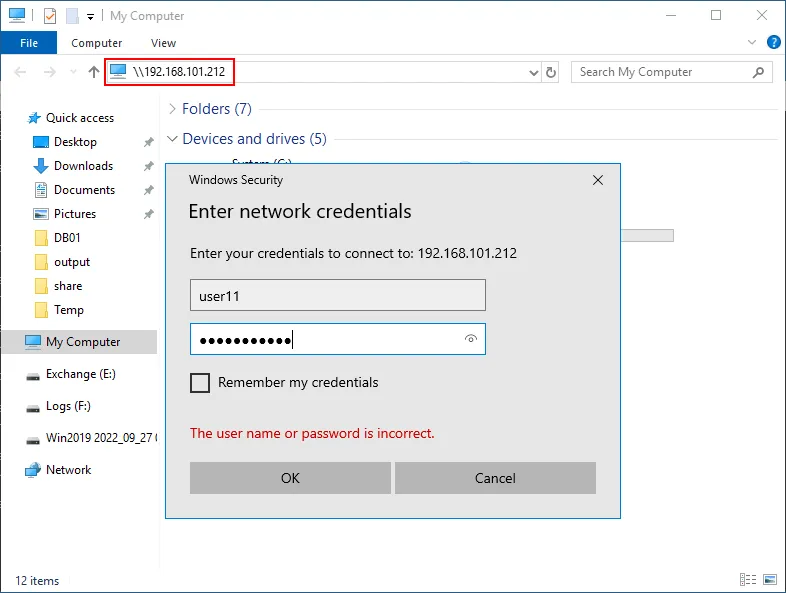Click the Up one level arrow icon

pos(94,72)
